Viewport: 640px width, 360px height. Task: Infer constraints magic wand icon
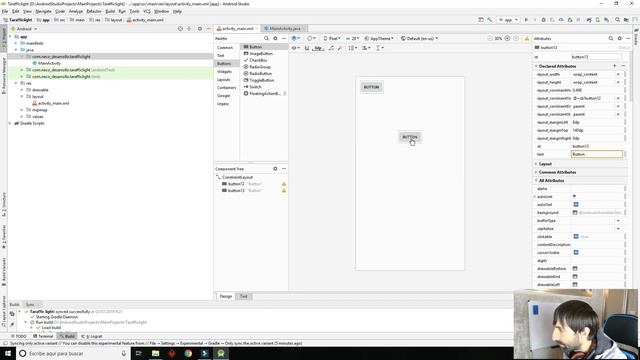click(340, 48)
